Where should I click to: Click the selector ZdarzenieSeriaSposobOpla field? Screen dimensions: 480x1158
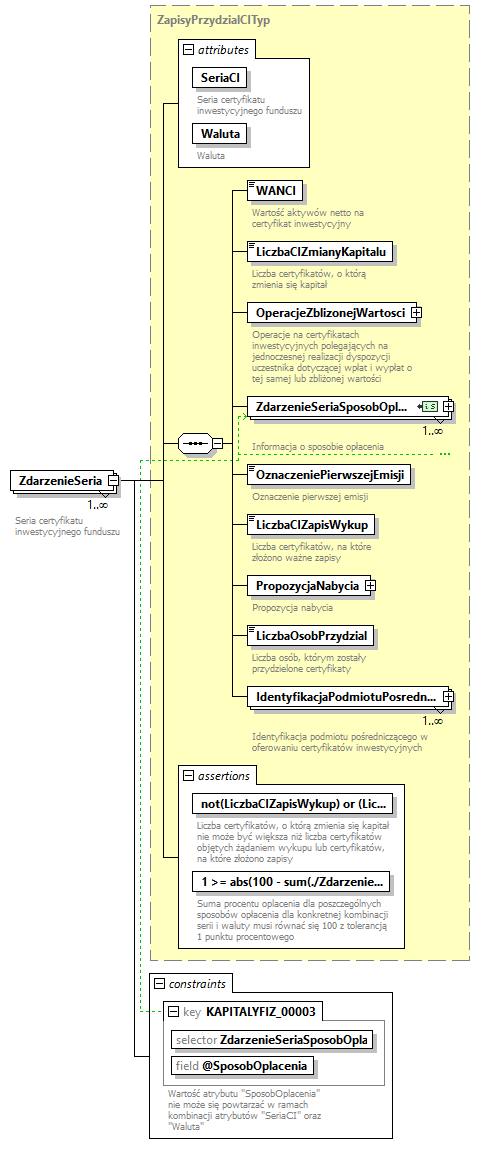[x=272, y=1040]
